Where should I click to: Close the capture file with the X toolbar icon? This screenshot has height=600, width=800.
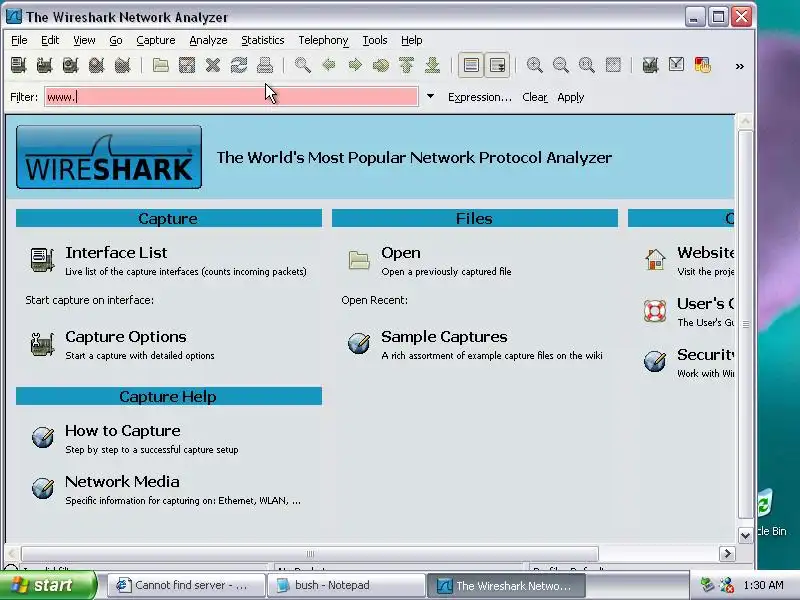point(213,65)
